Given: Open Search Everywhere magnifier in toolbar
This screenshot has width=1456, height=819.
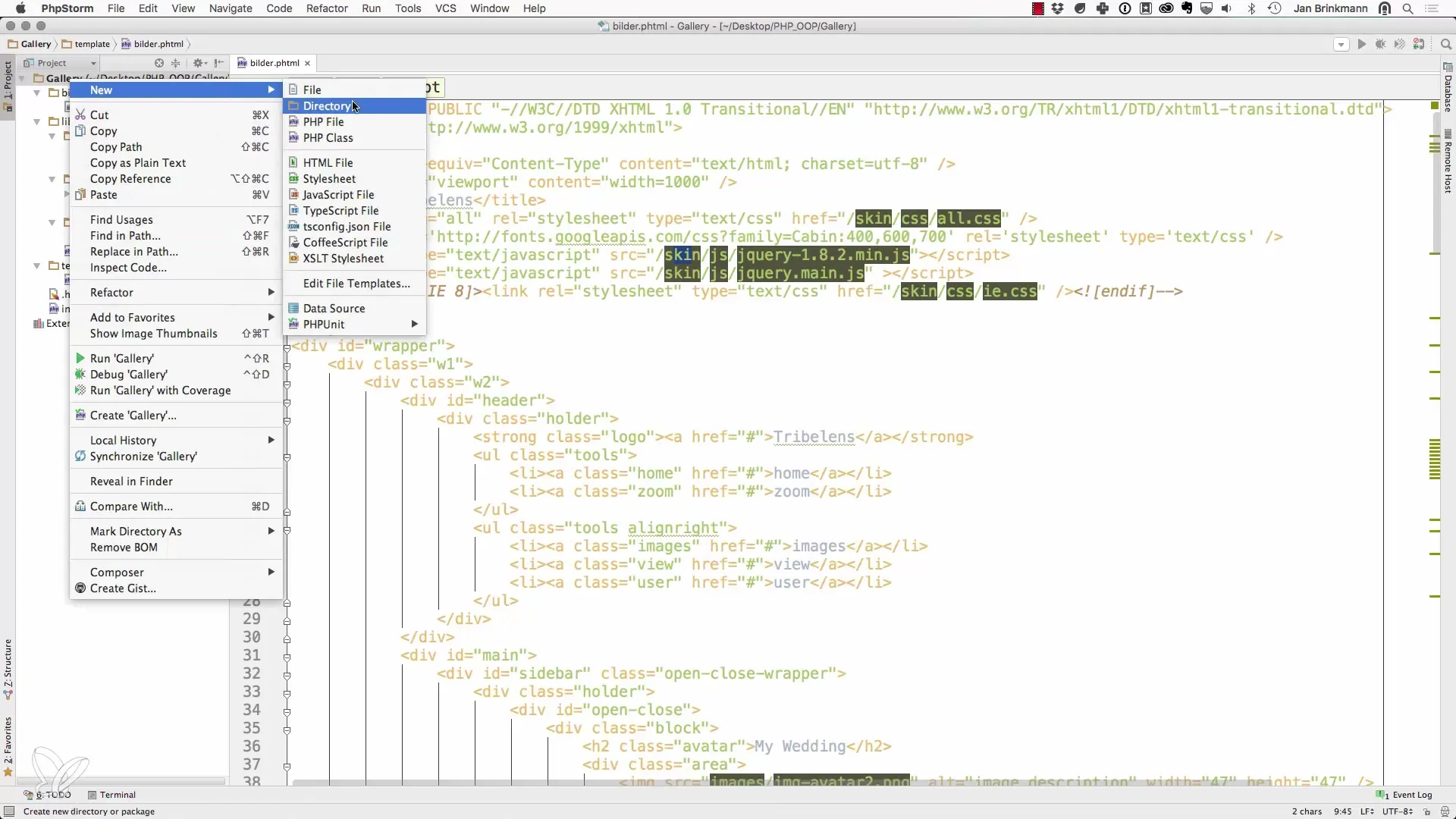Looking at the screenshot, I should coord(1445,45).
